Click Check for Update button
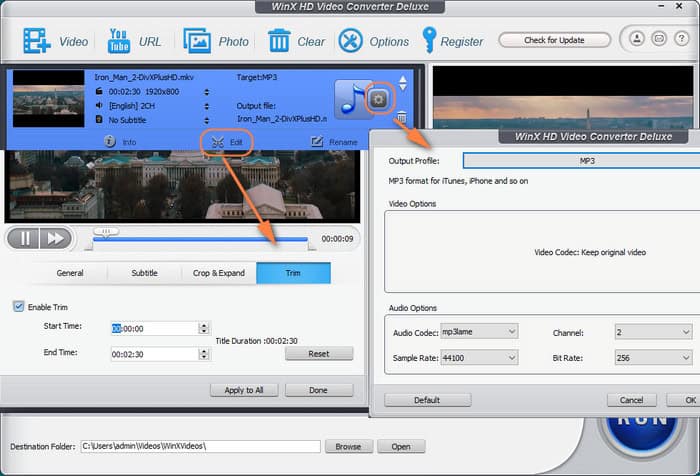This screenshot has height=476, width=700. coord(554,40)
